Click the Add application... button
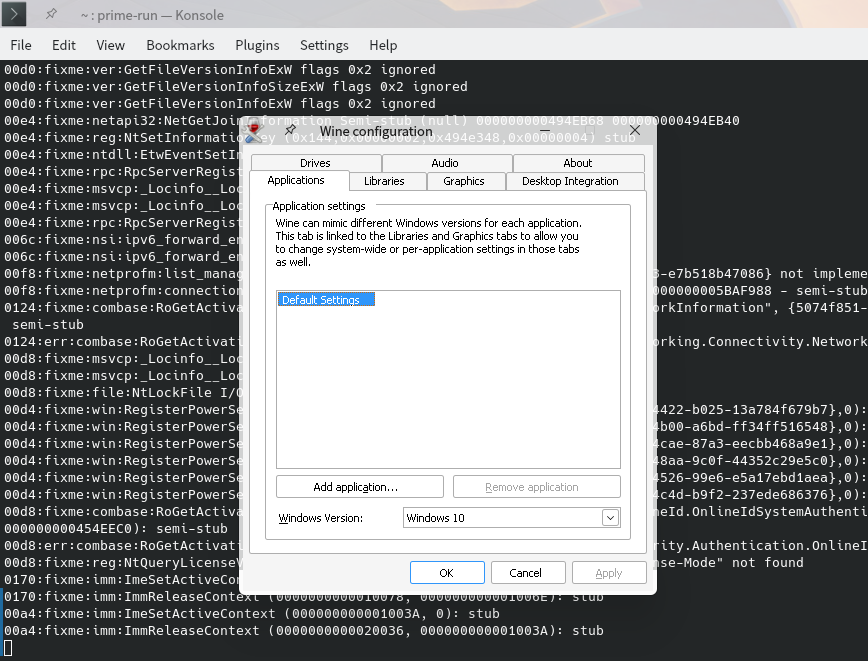The width and height of the screenshot is (868, 661). tap(360, 487)
